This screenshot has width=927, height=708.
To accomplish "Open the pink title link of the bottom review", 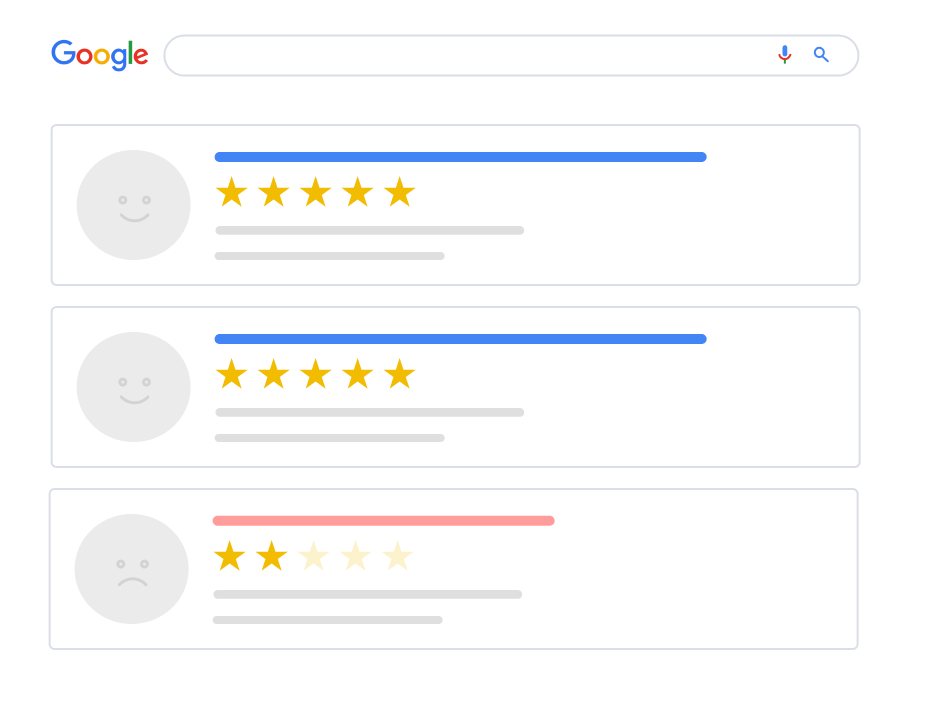I will tap(383, 521).
